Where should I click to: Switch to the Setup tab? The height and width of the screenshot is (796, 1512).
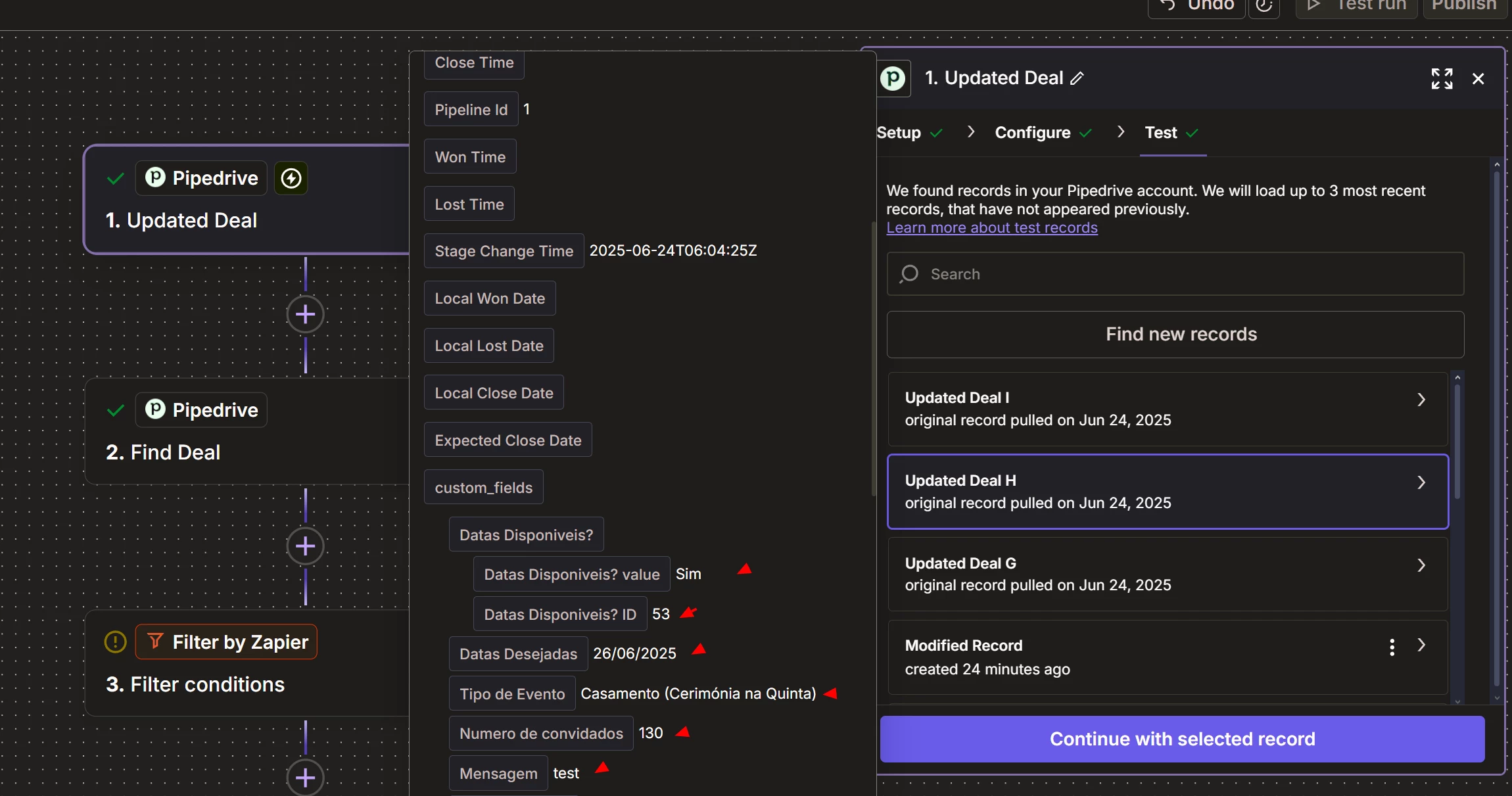click(899, 133)
